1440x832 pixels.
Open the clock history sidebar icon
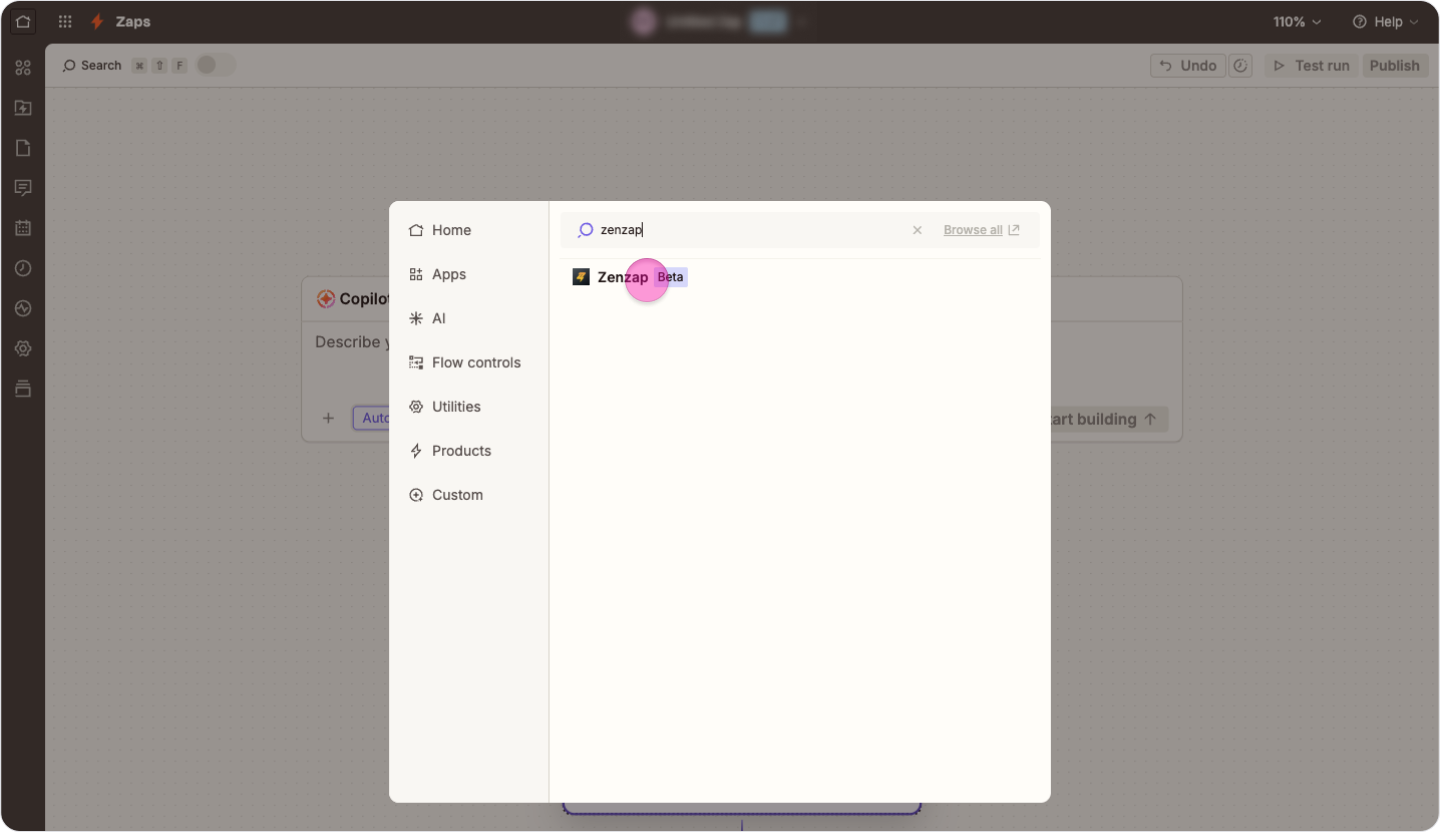coord(23,268)
